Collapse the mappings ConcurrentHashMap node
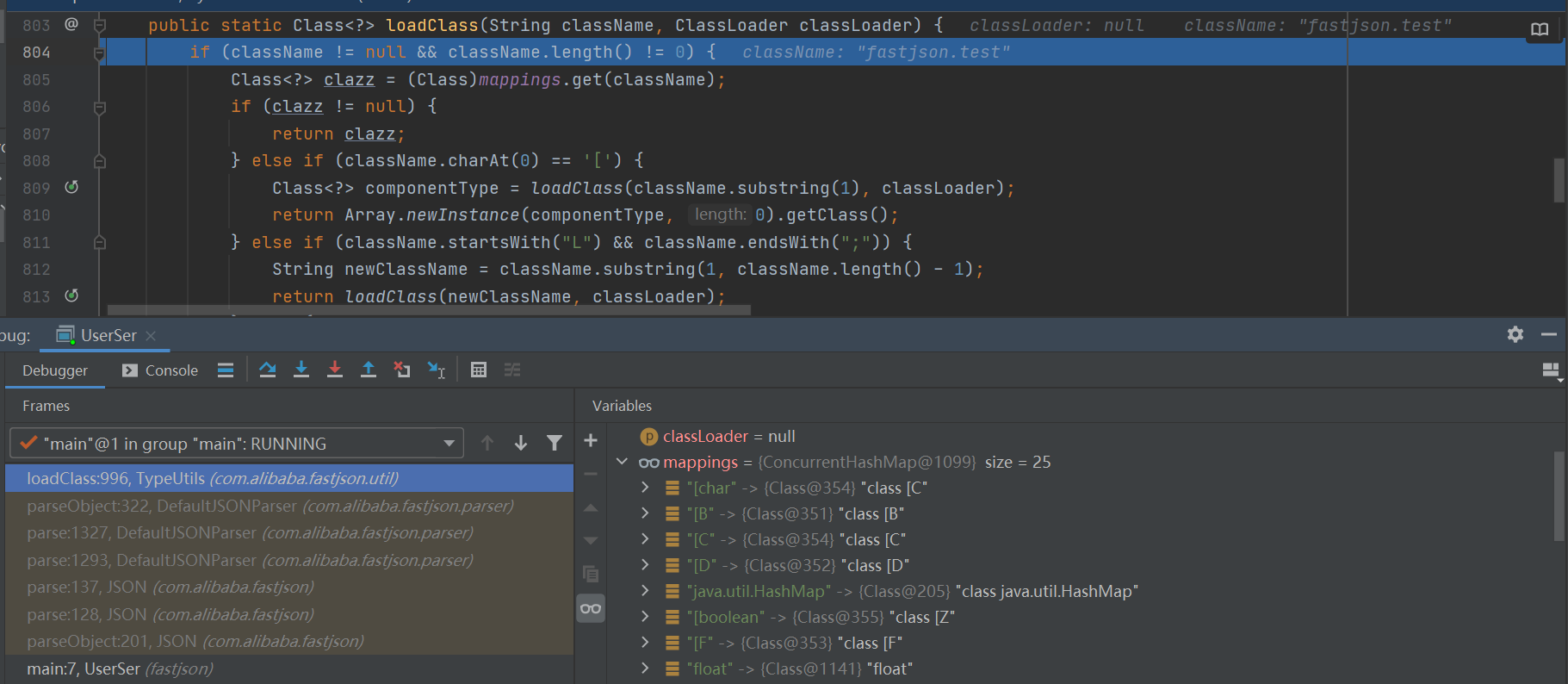 point(623,462)
